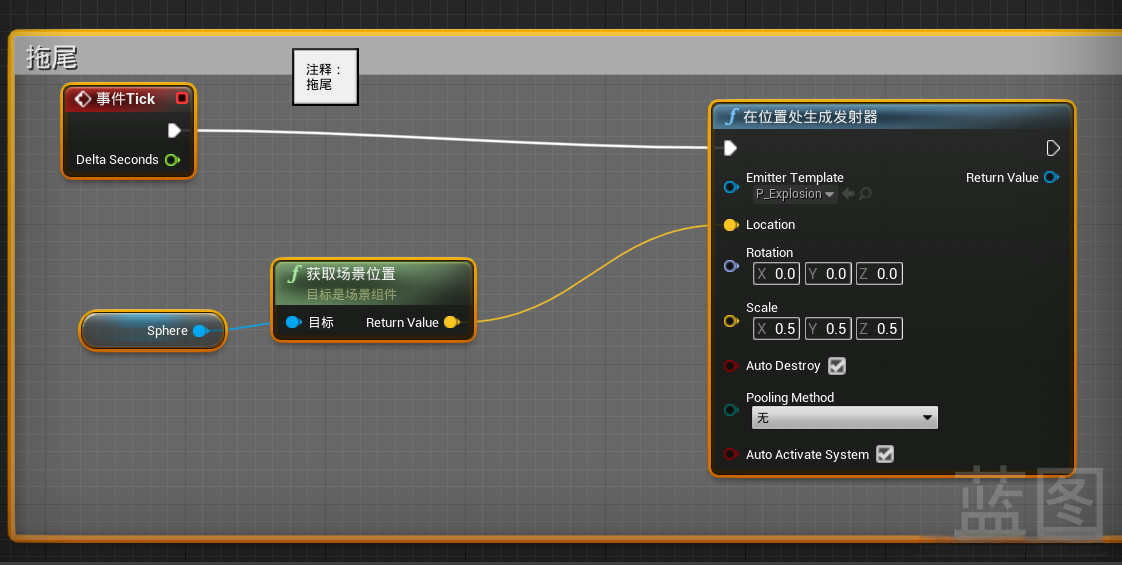Click the 注释: 拖尾 tooltip box
Image resolution: width=1122 pixels, height=565 pixels.
click(x=325, y=77)
